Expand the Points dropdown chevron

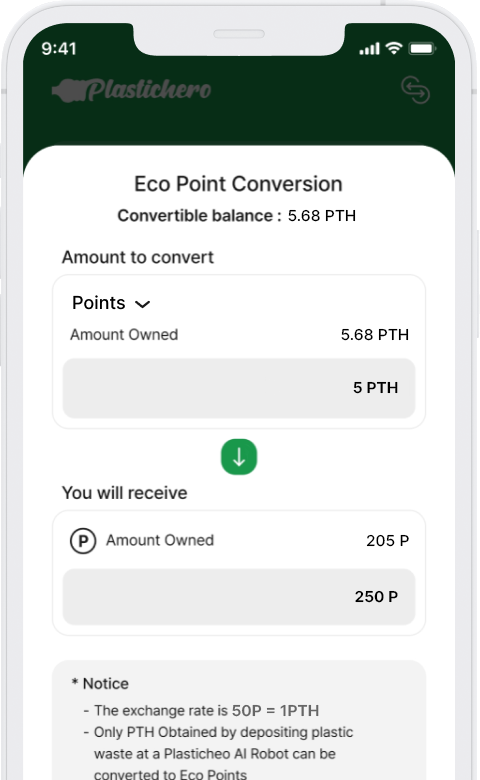click(x=142, y=304)
